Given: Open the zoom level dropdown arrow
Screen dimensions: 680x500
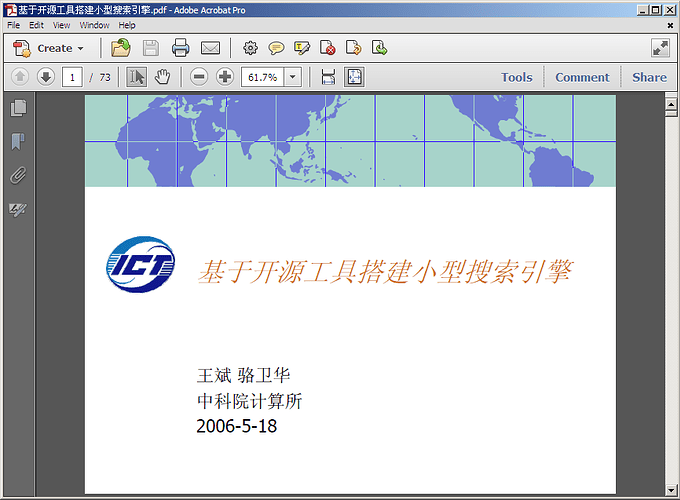Looking at the screenshot, I should pos(293,77).
